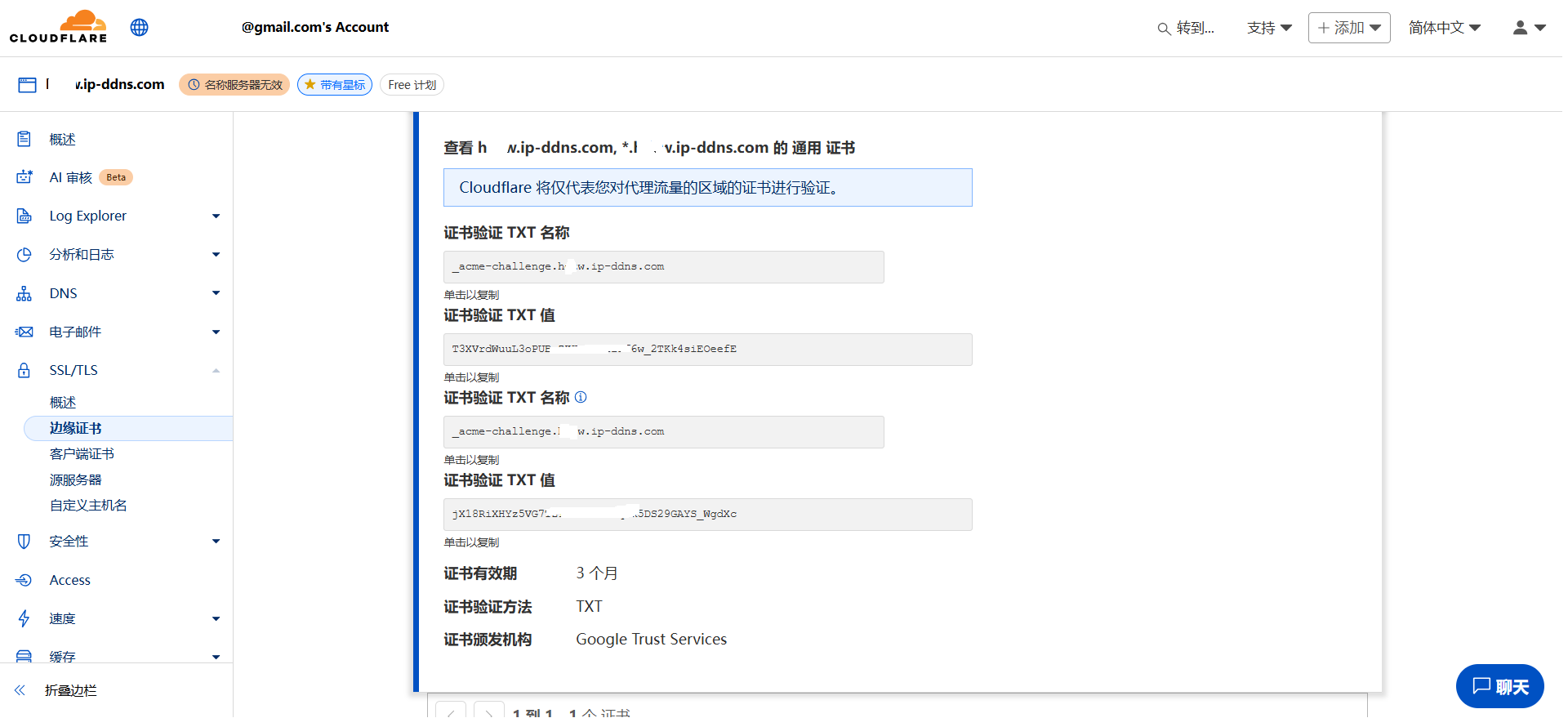Click the search magnifier 转到 icon
This screenshot has width=1568, height=718.
tap(1164, 29)
